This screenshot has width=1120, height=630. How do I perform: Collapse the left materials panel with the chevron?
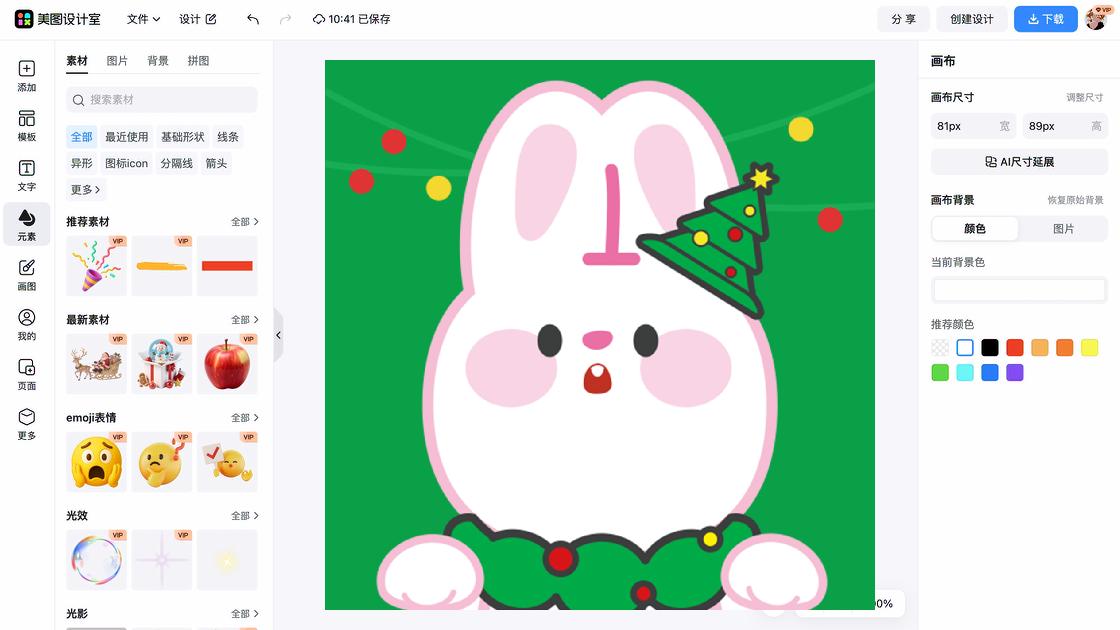point(278,336)
